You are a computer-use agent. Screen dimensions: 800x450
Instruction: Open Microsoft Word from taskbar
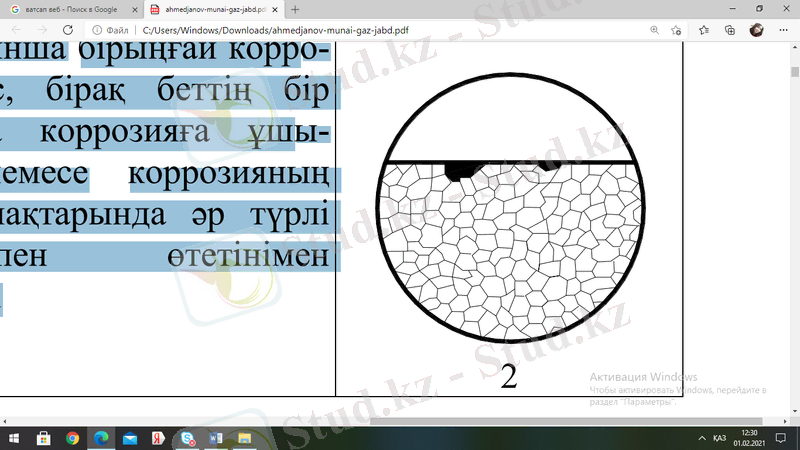point(216,438)
